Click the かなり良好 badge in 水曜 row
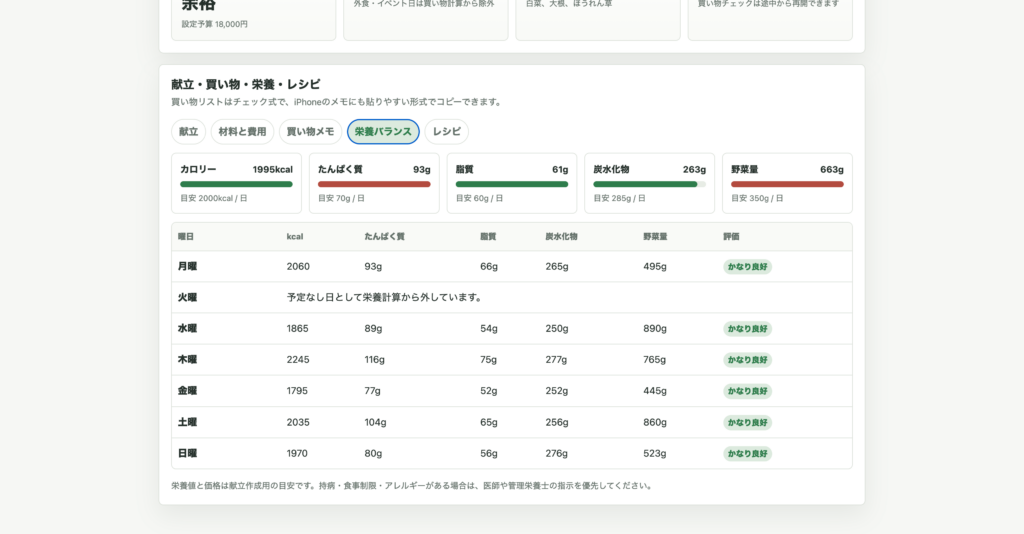1024x534 pixels. [747, 329]
